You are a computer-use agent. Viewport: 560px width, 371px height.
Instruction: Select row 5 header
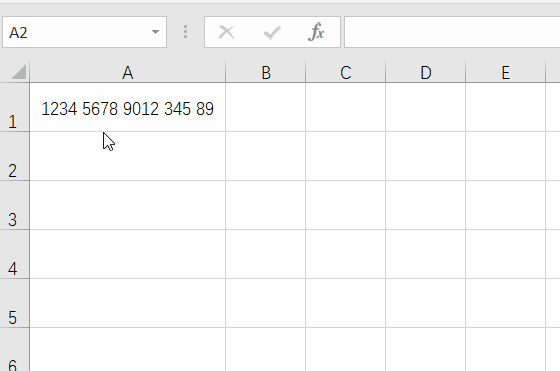[x=14, y=303]
